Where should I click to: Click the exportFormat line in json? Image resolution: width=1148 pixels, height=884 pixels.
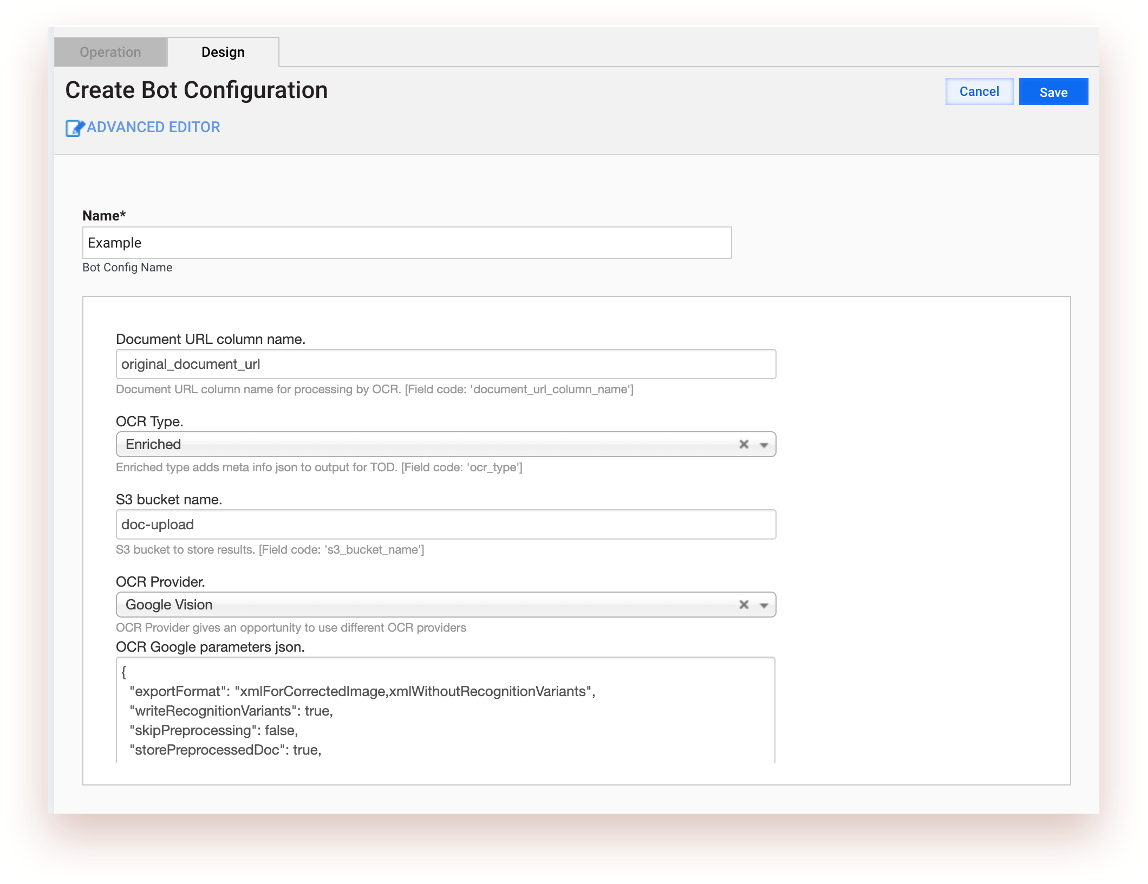click(362, 691)
